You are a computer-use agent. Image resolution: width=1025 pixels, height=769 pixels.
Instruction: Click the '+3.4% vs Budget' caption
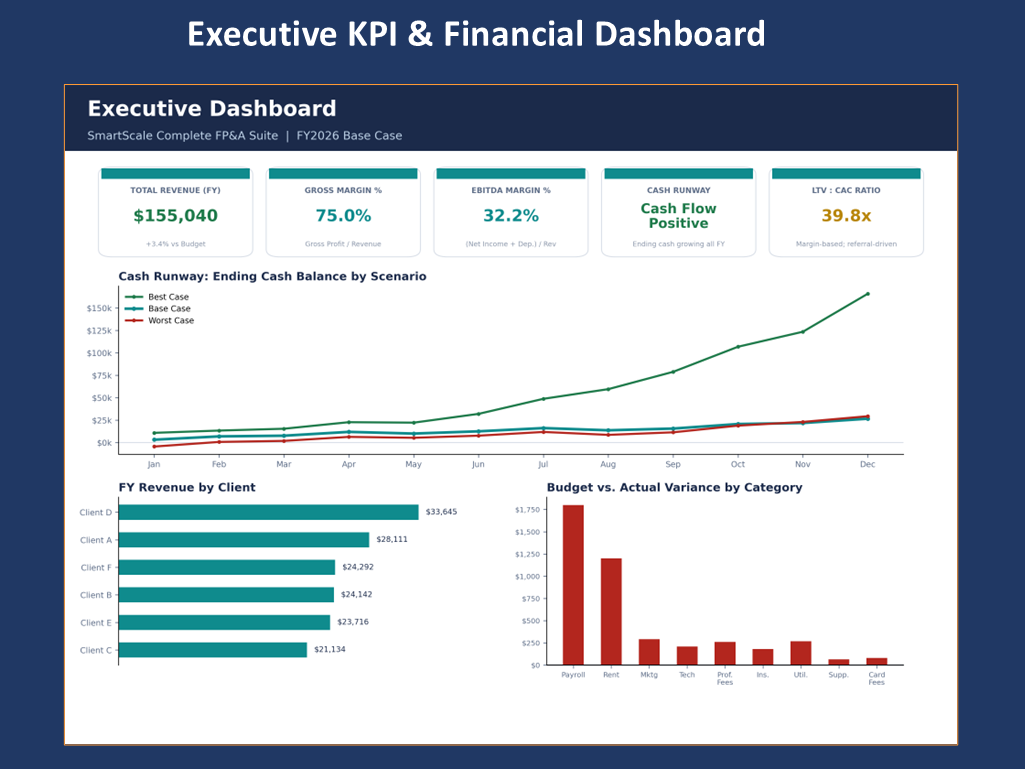point(175,244)
